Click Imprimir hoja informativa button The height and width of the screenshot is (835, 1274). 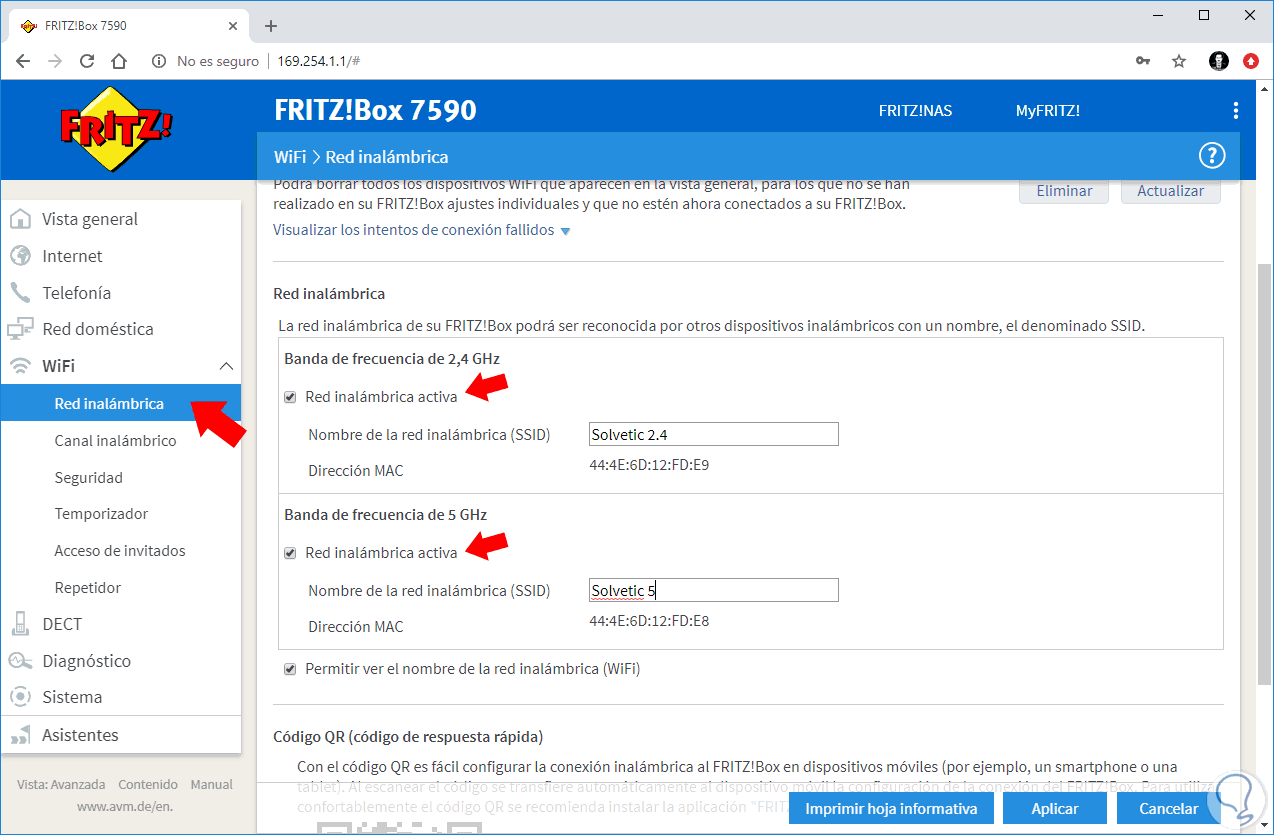[891, 809]
